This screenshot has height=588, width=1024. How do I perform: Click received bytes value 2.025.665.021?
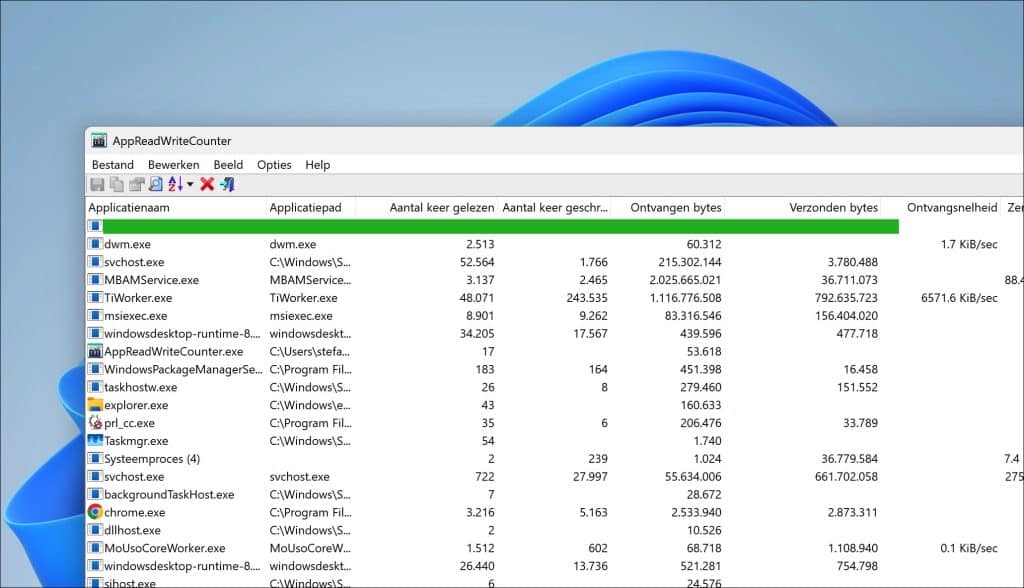click(685, 280)
